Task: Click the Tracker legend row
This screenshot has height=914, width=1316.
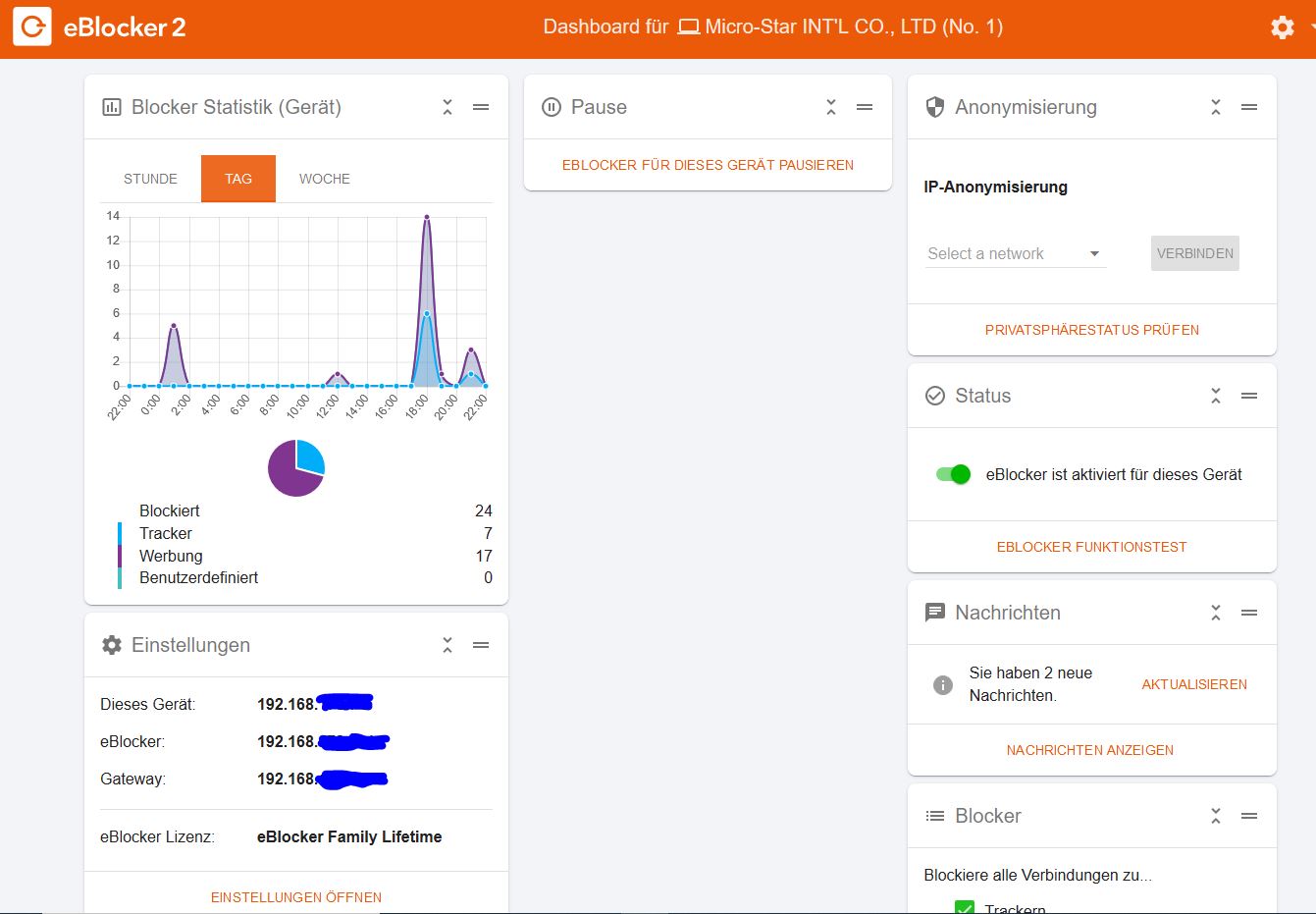Action: pyautogui.click(x=305, y=533)
